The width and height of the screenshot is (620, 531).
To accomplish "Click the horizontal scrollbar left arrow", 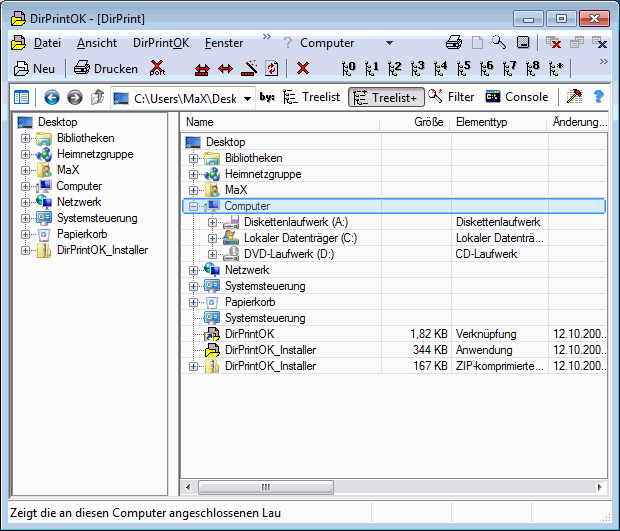I will pyautogui.click(x=188, y=487).
